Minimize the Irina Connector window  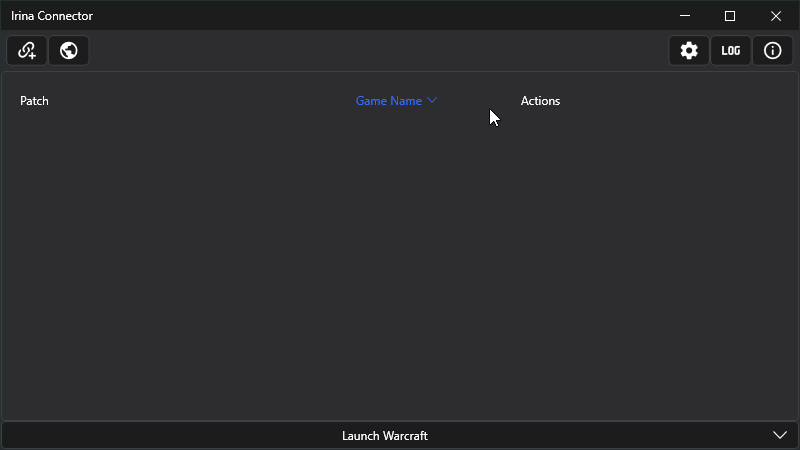685,16
